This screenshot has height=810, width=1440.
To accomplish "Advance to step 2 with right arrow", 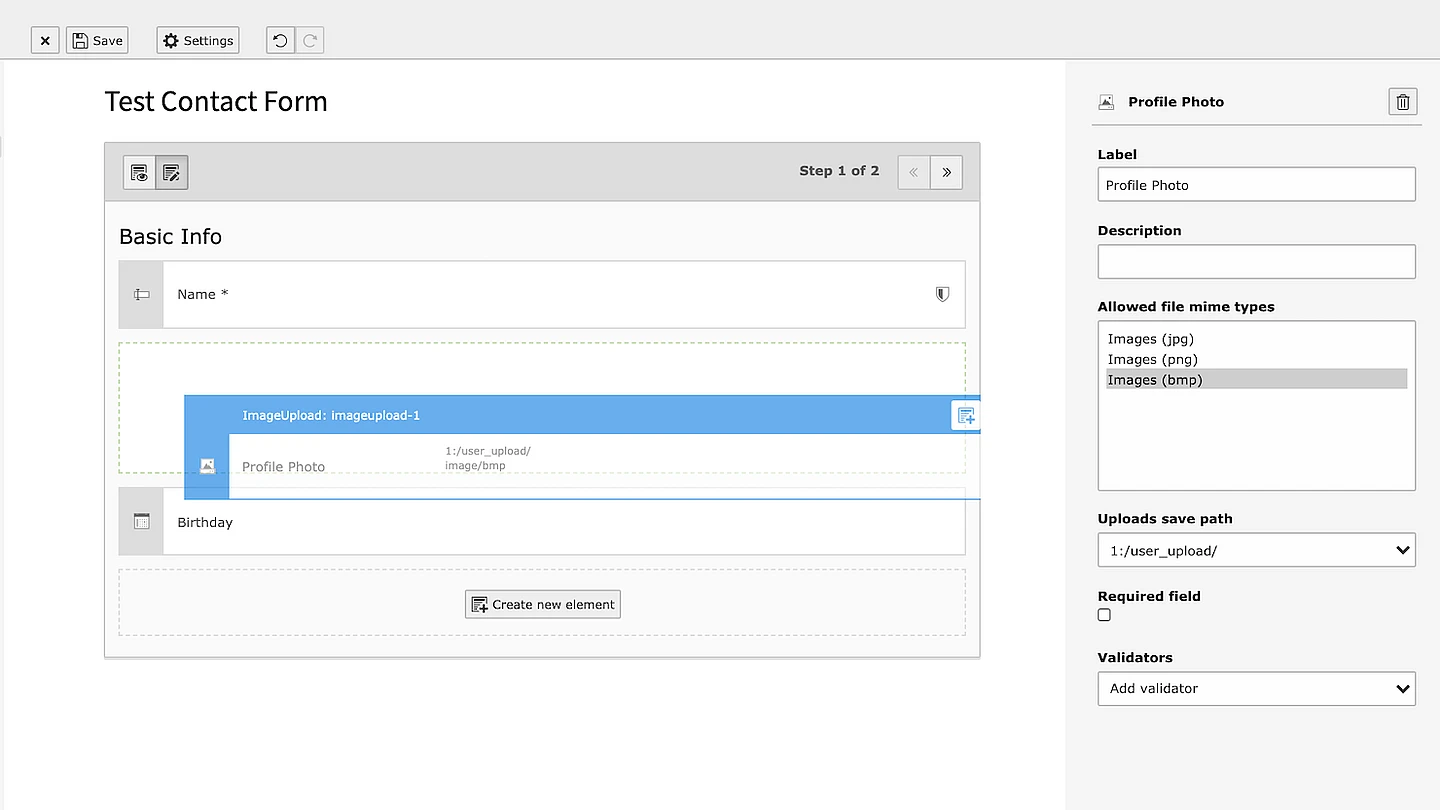I will coord(945,172).
